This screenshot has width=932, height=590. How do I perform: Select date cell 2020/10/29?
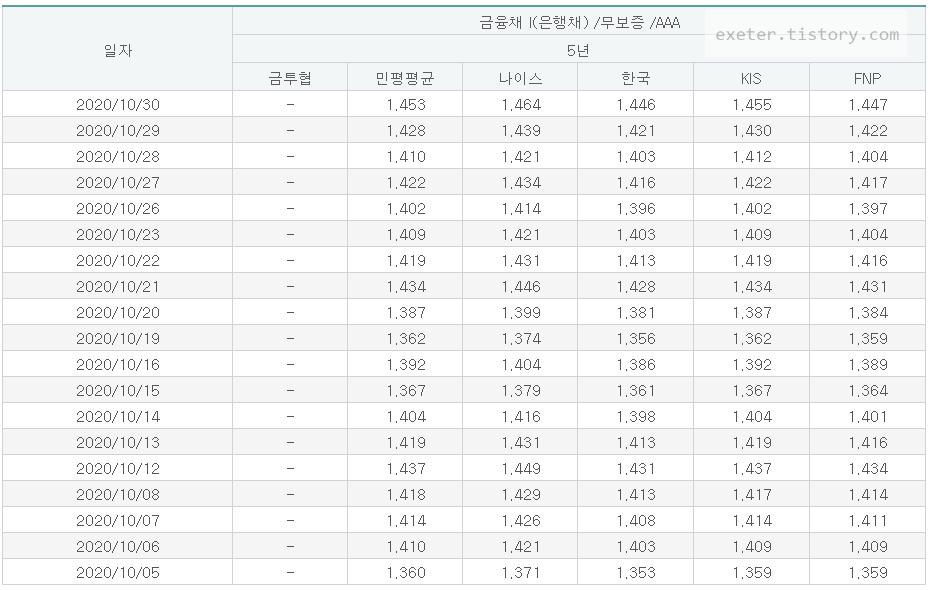click(118, 131)
